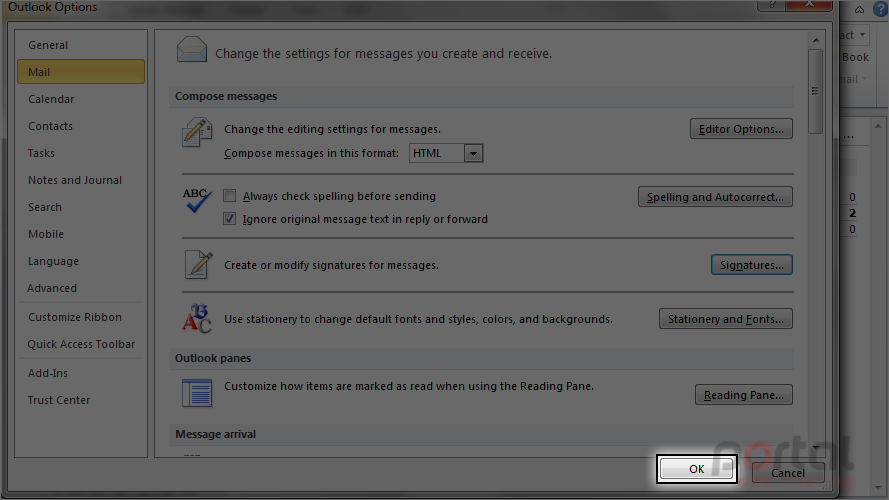Open the Tasks options category
This screenshot has height=500, width=889.
tap(81, 153)
